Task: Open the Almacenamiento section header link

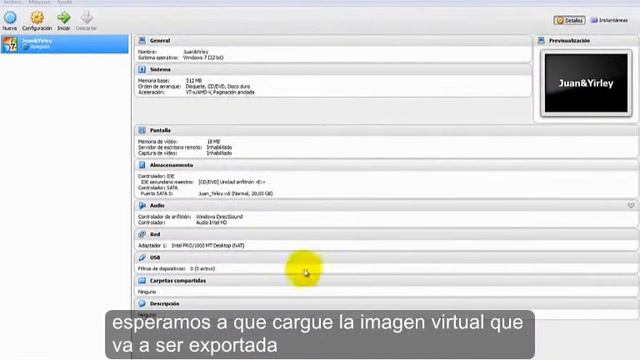Action: pos(171,165)
